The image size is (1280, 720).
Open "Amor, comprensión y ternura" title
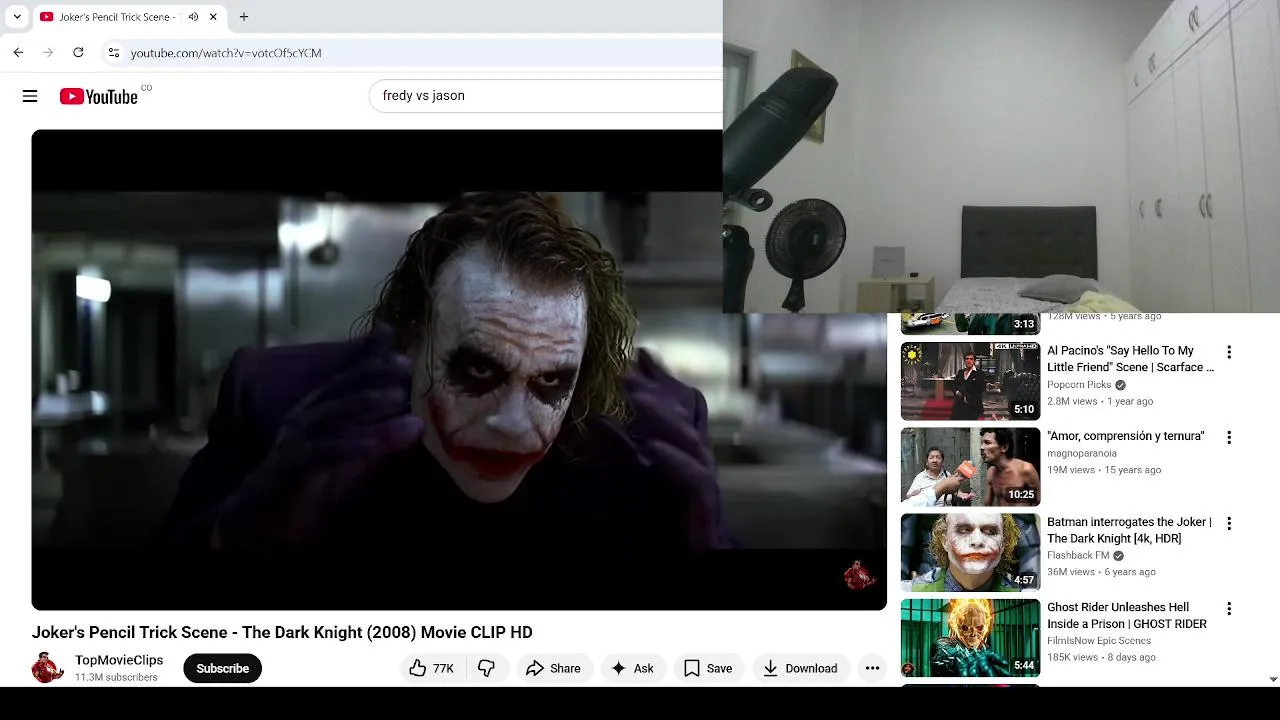[x=1126, y=436]
